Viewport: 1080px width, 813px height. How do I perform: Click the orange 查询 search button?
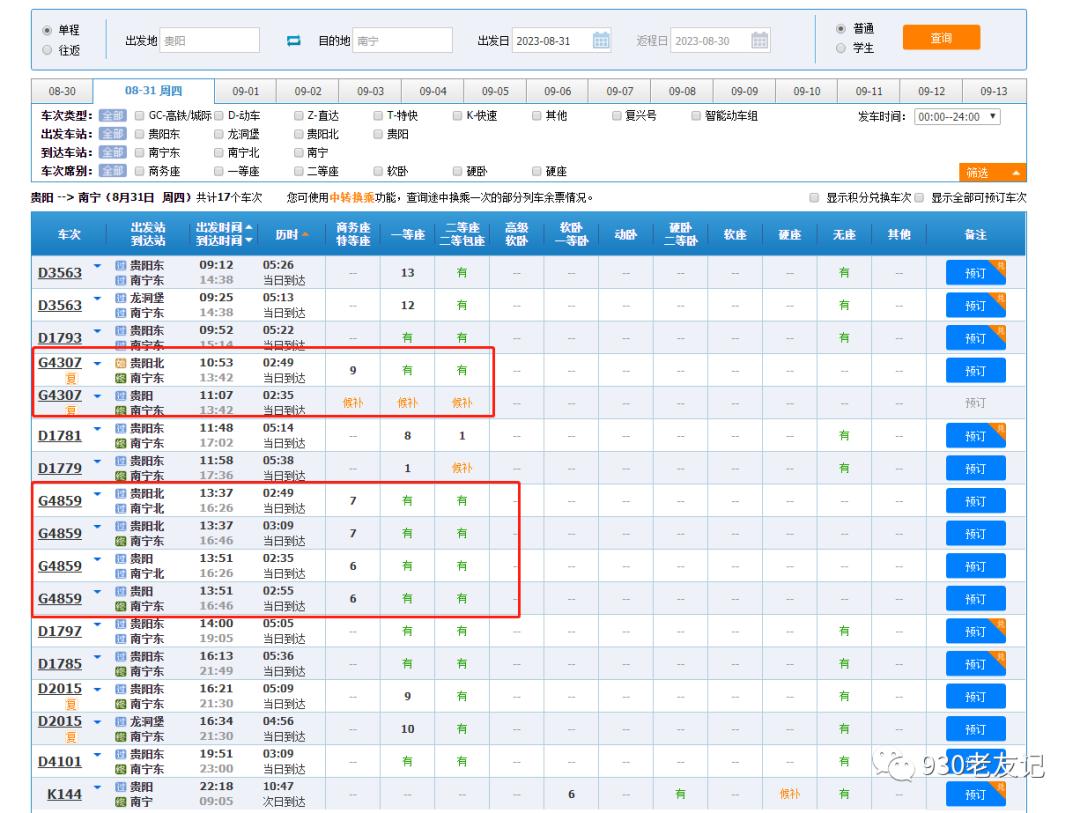point(940,38)
